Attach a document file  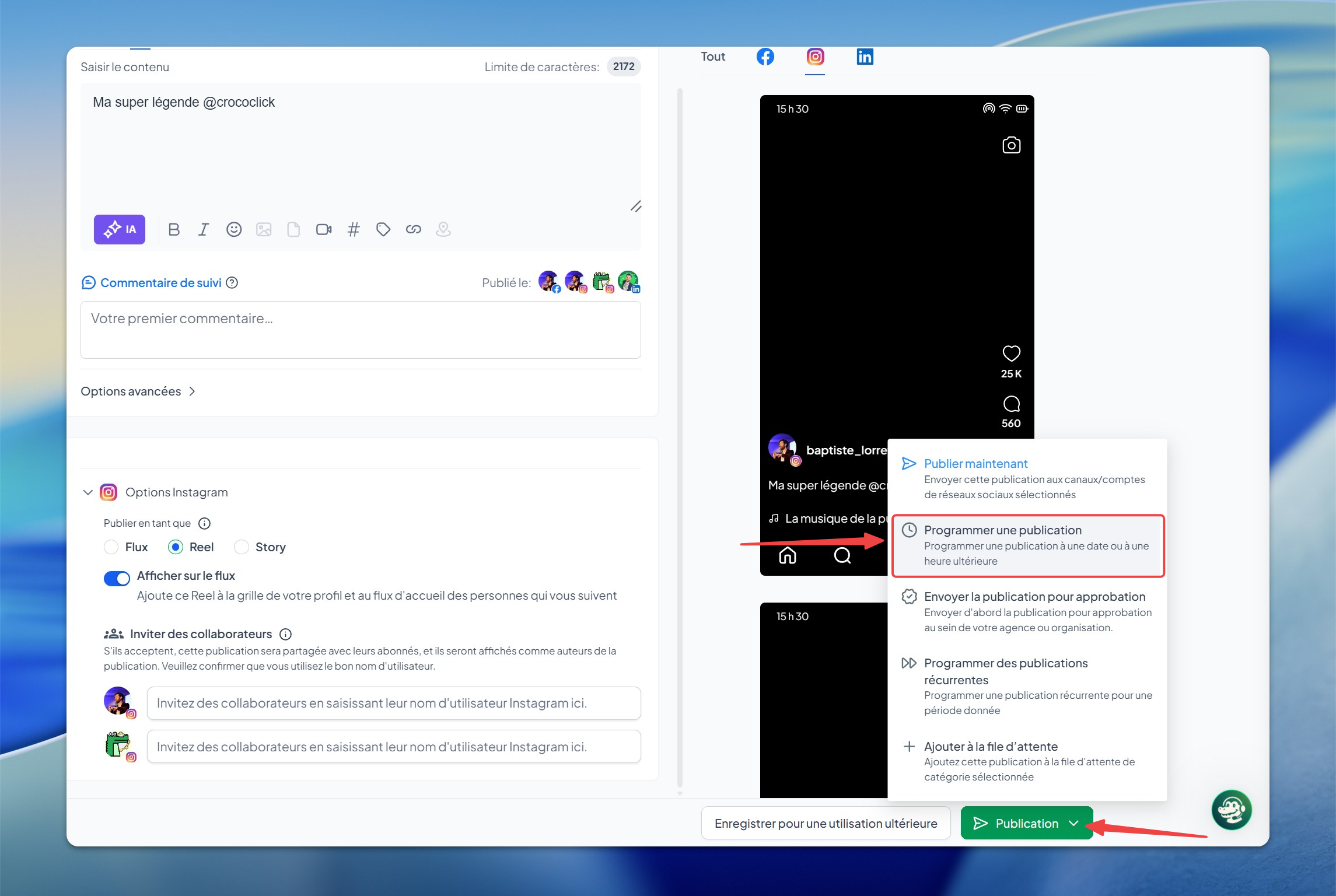point(293,229)
